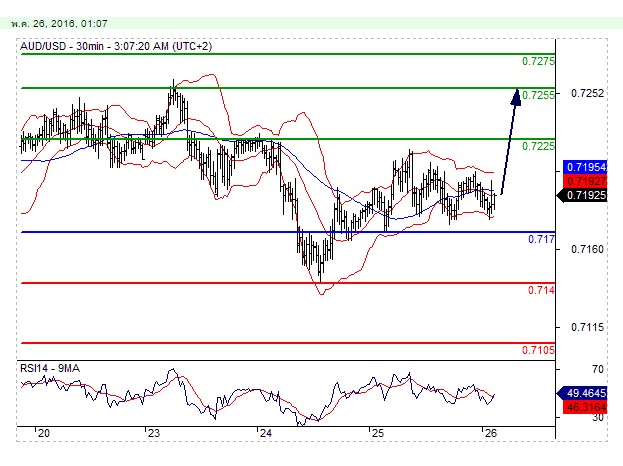This screenshot has height=466, width=623.
Task: Click the red 0.7105 support label
Action: click(538, 350)
